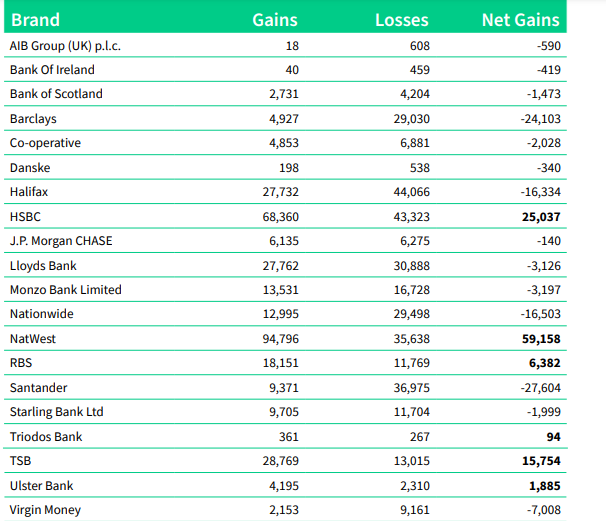The height and width of the screenshot is (521, 606).
Task: Click Starling Bank Ltd brand cell
Action: click(57, 412)
